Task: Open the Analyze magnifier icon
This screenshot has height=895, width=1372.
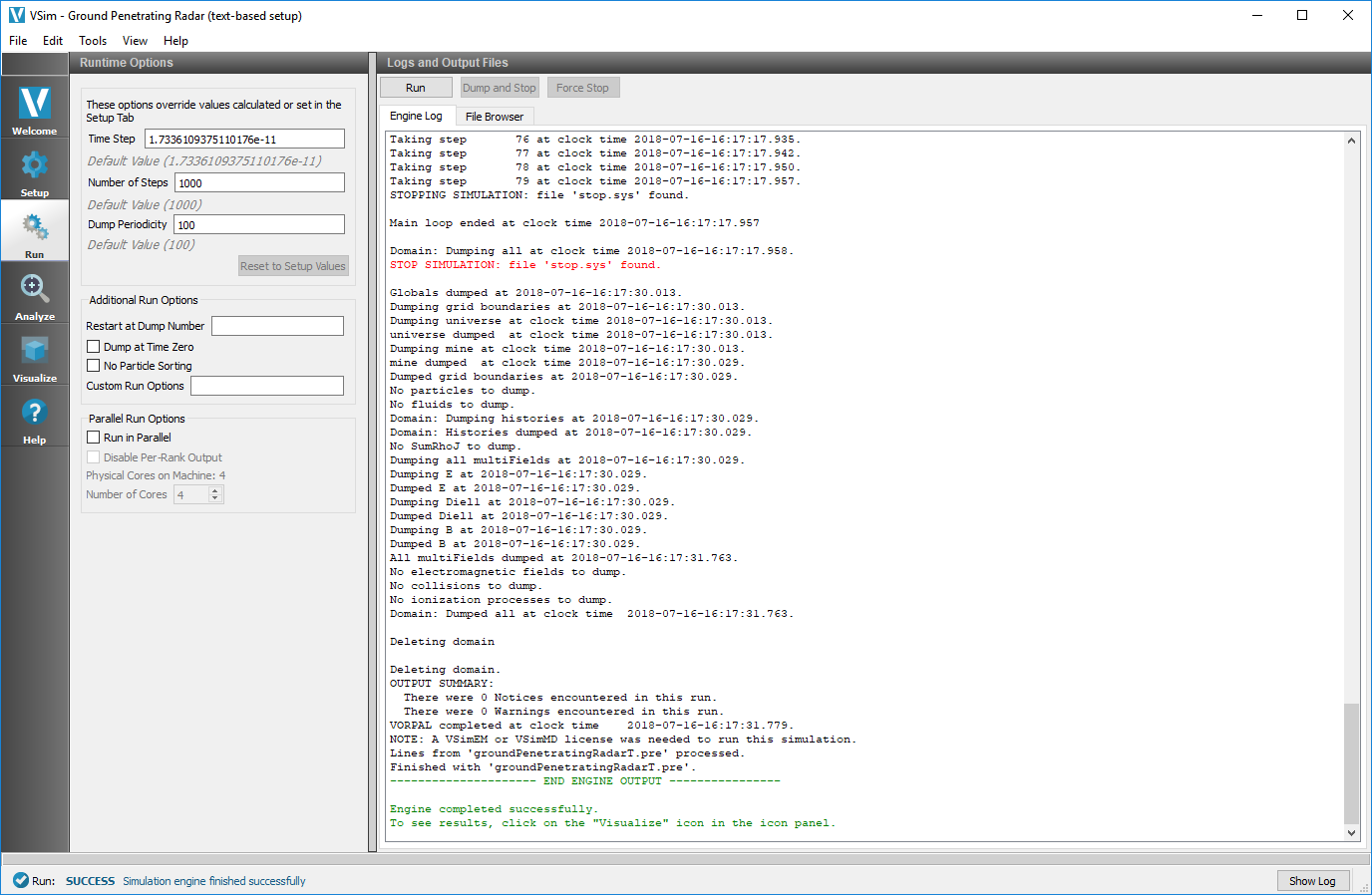Action: tap(35, 295)
